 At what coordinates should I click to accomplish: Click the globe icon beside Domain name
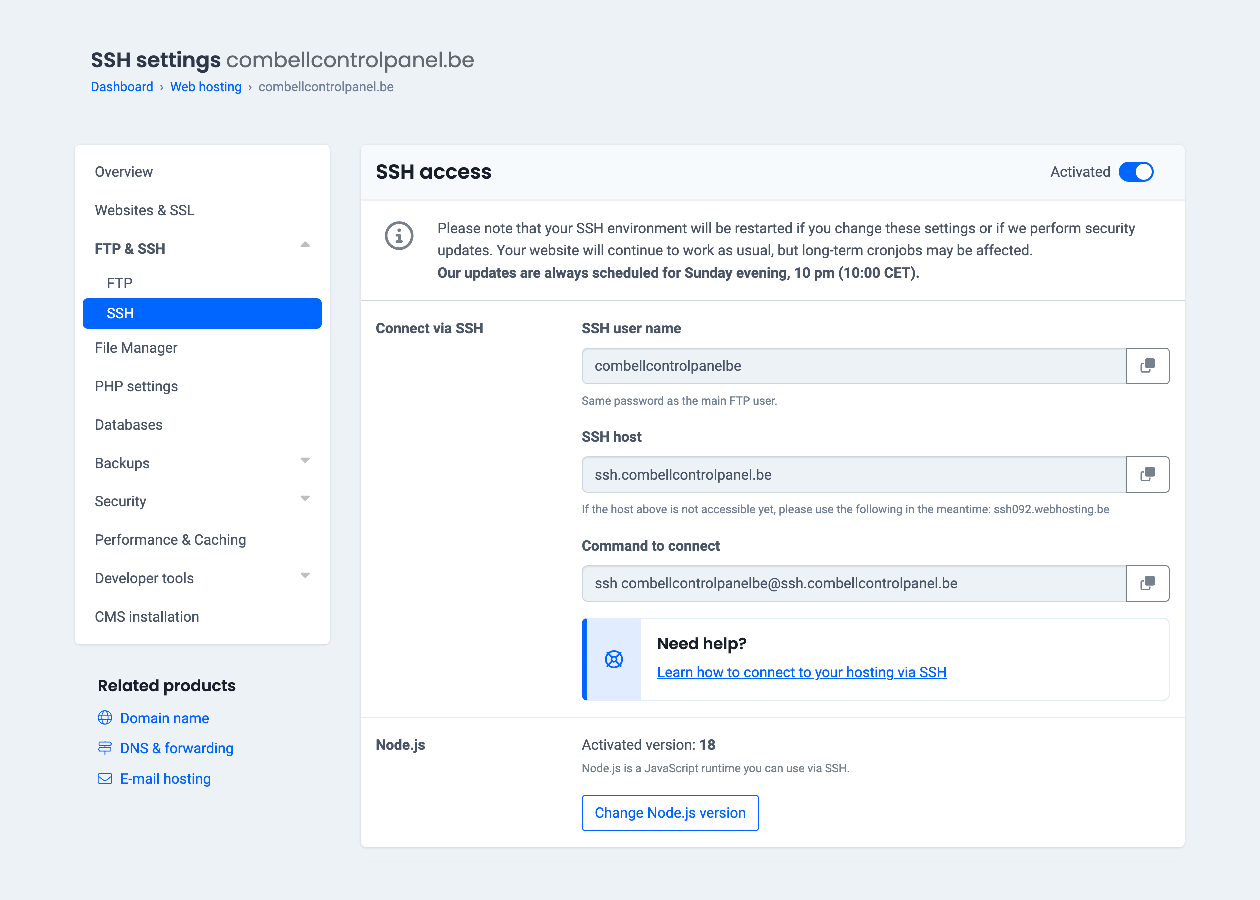[x=105, y=718]
